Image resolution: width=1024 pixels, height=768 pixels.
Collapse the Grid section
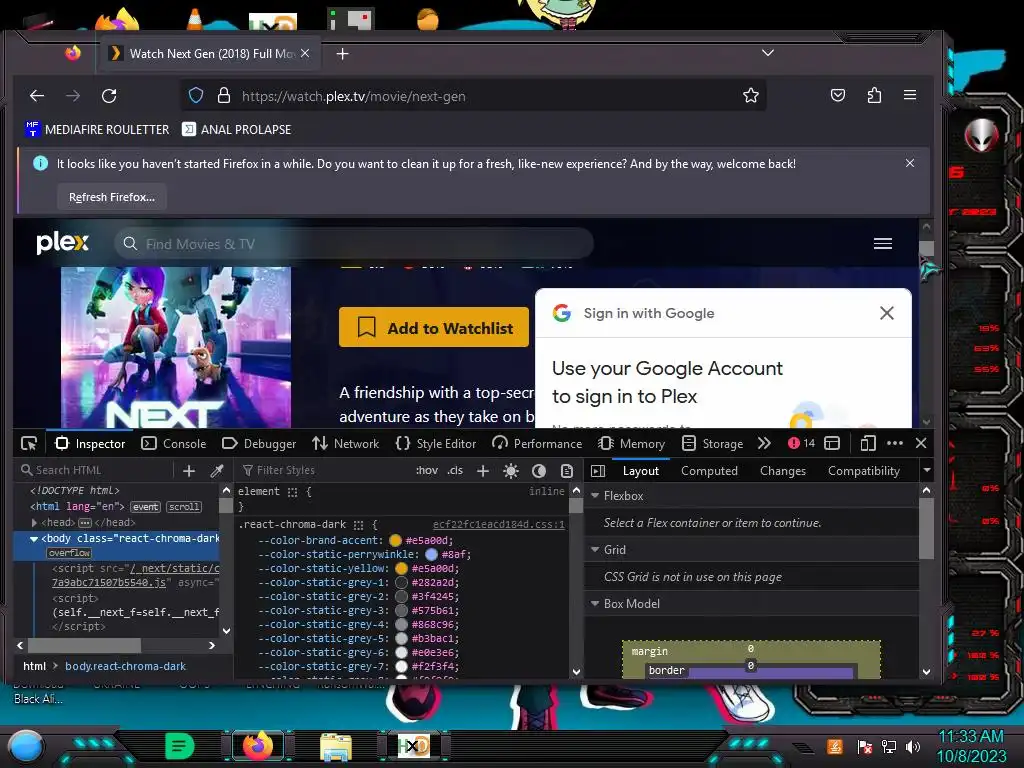595,550
